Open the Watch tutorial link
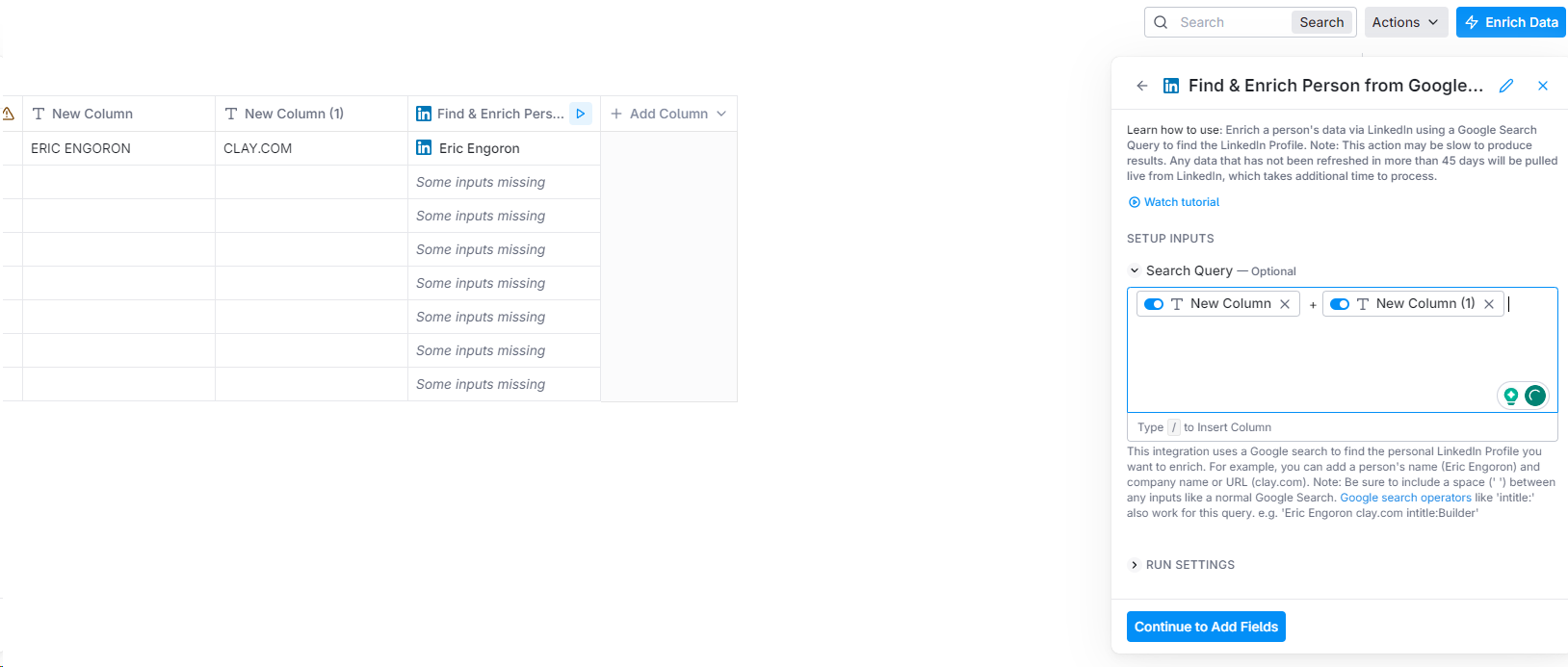The image size is (1568, 667). (x=1181, y=202)
